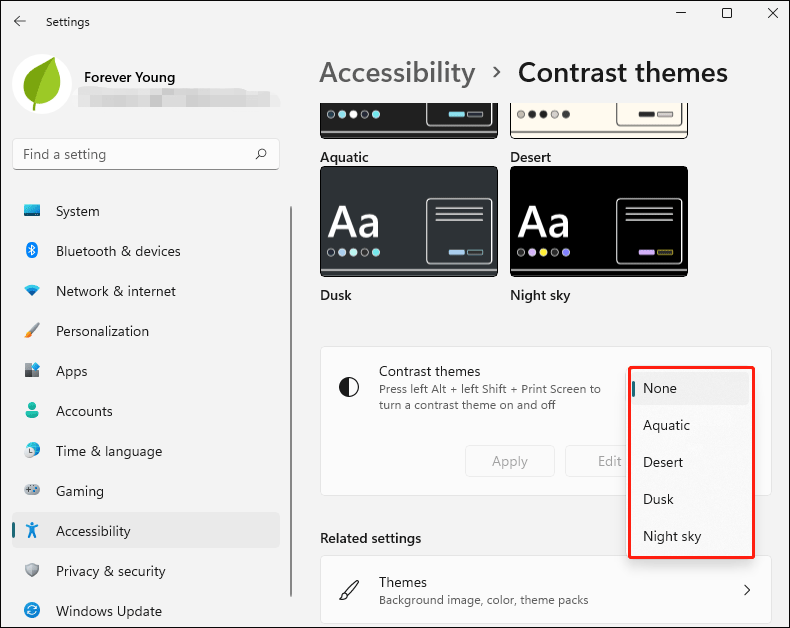Image resolution: width=790 pixels, height=628 pixels.
Task: Click the Forever Young account name
Action: tap(129, 77)
